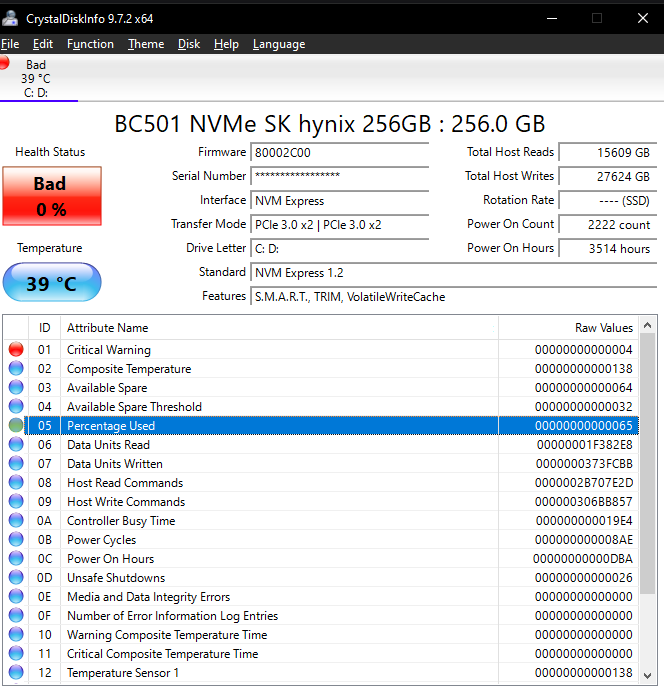Viewport: 664px width, 690px height.
Task: Click blue status icon for Data Units Read
Action: click(x=16, y=444)
